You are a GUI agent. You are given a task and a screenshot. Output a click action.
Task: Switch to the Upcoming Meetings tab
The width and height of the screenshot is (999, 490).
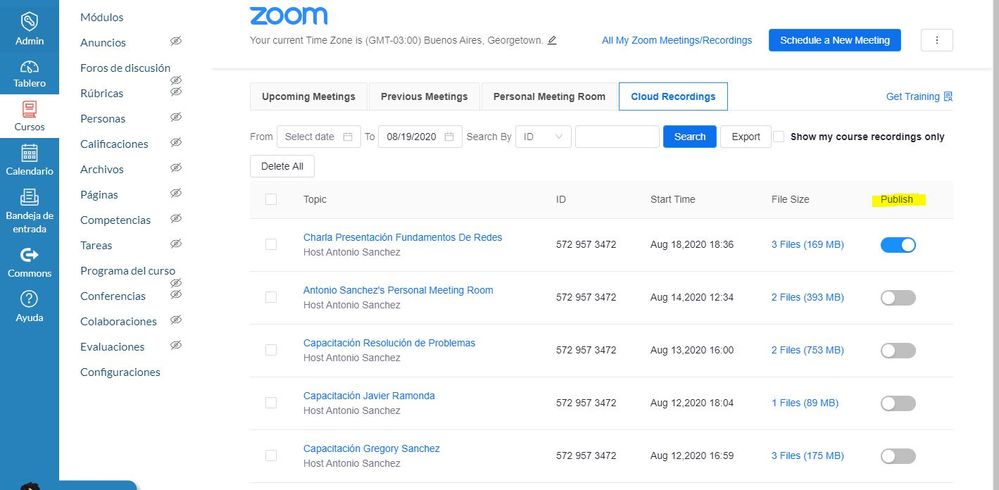tap(308, 97)
